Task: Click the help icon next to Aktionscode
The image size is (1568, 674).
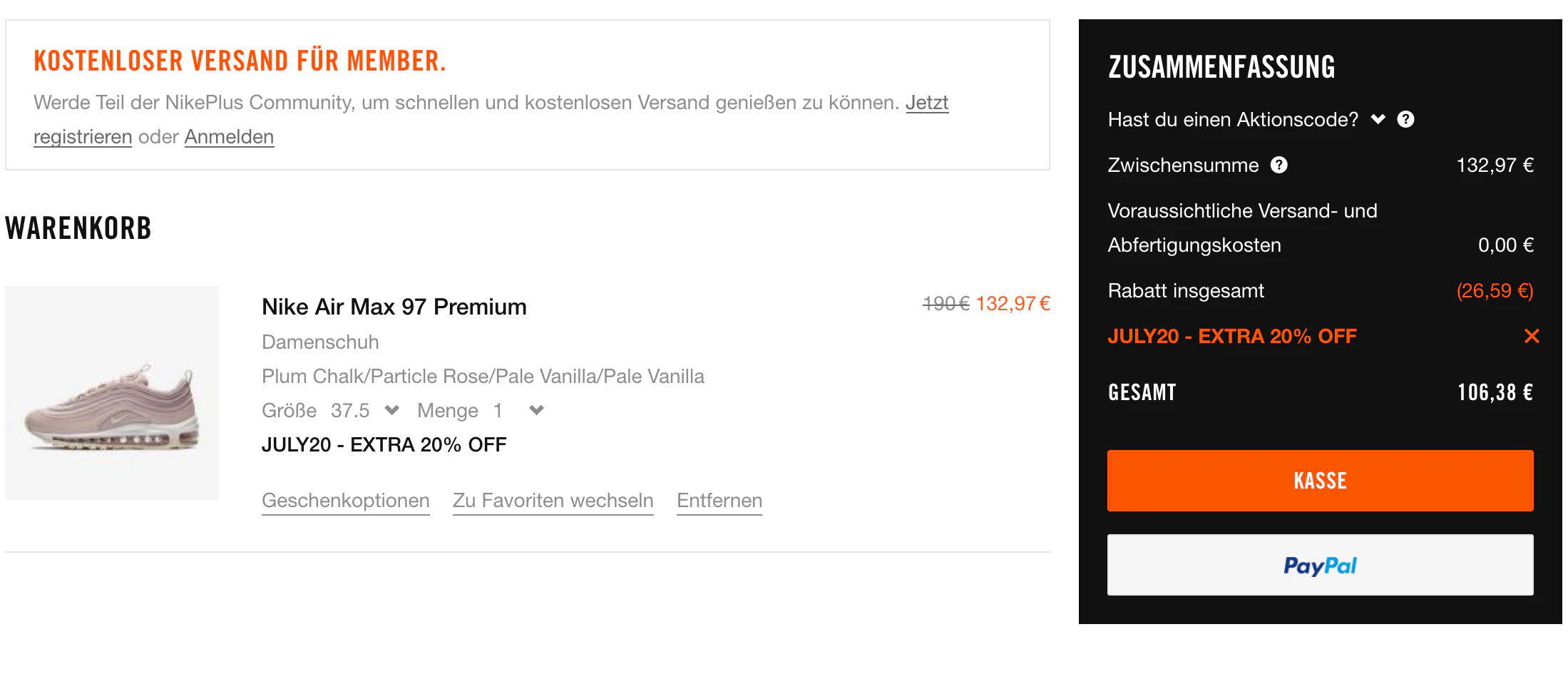Action: click(1405, 119)
